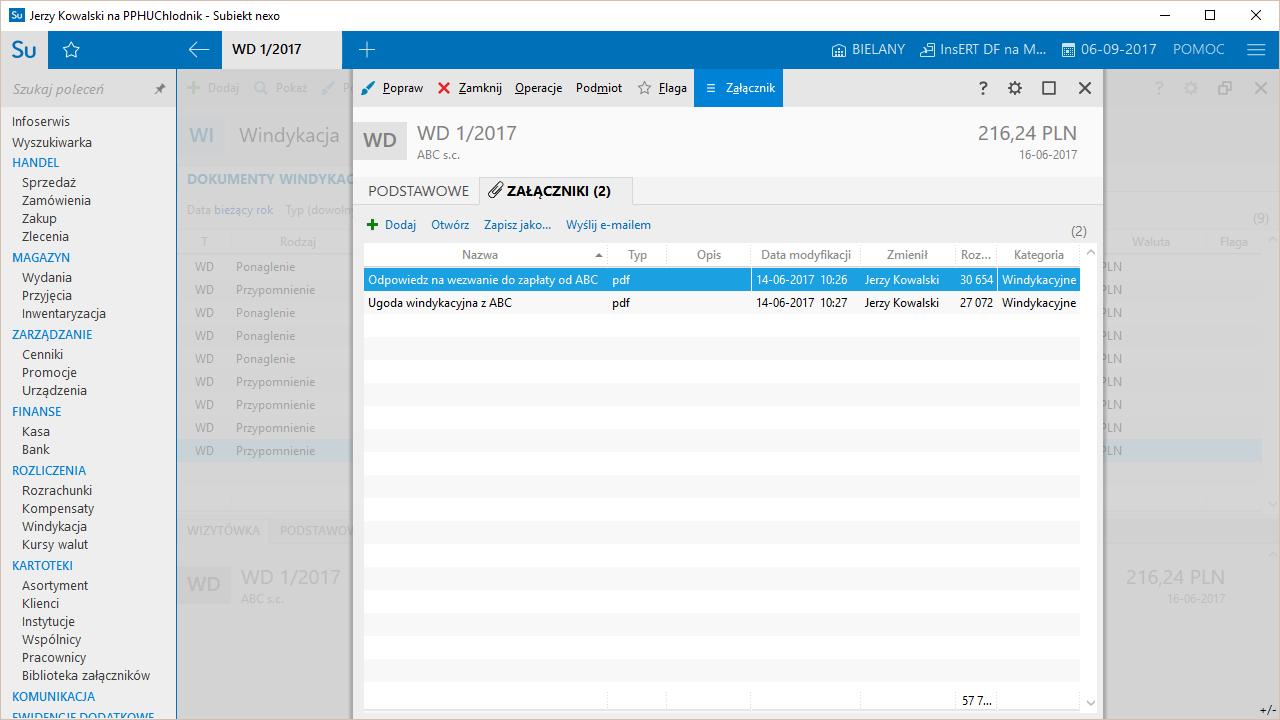Select the Ugoda windykacyjna z ABC row
The width and height of the screenshot is (1280, 720).
440,303
